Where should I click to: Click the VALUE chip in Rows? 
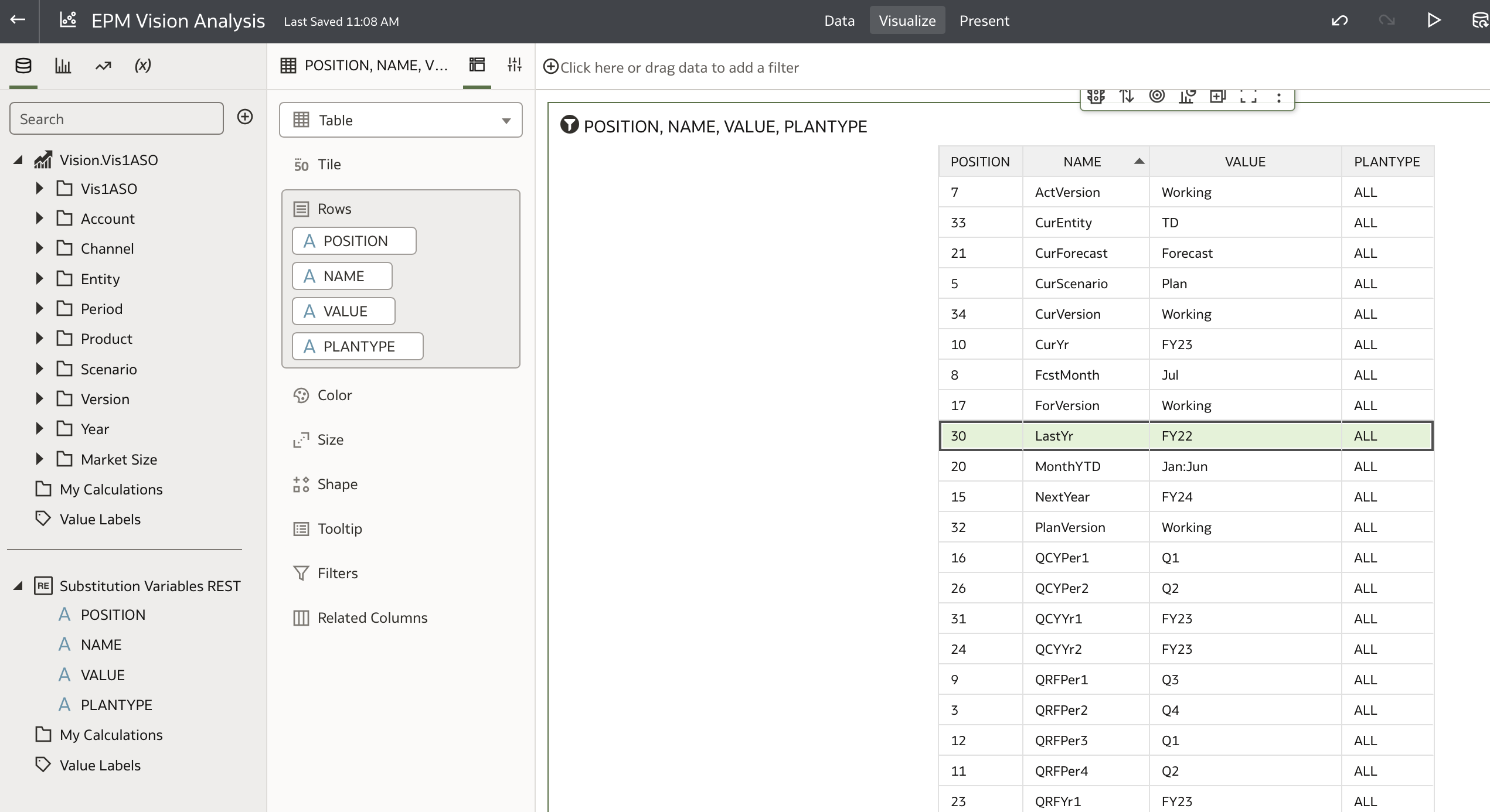343,311
